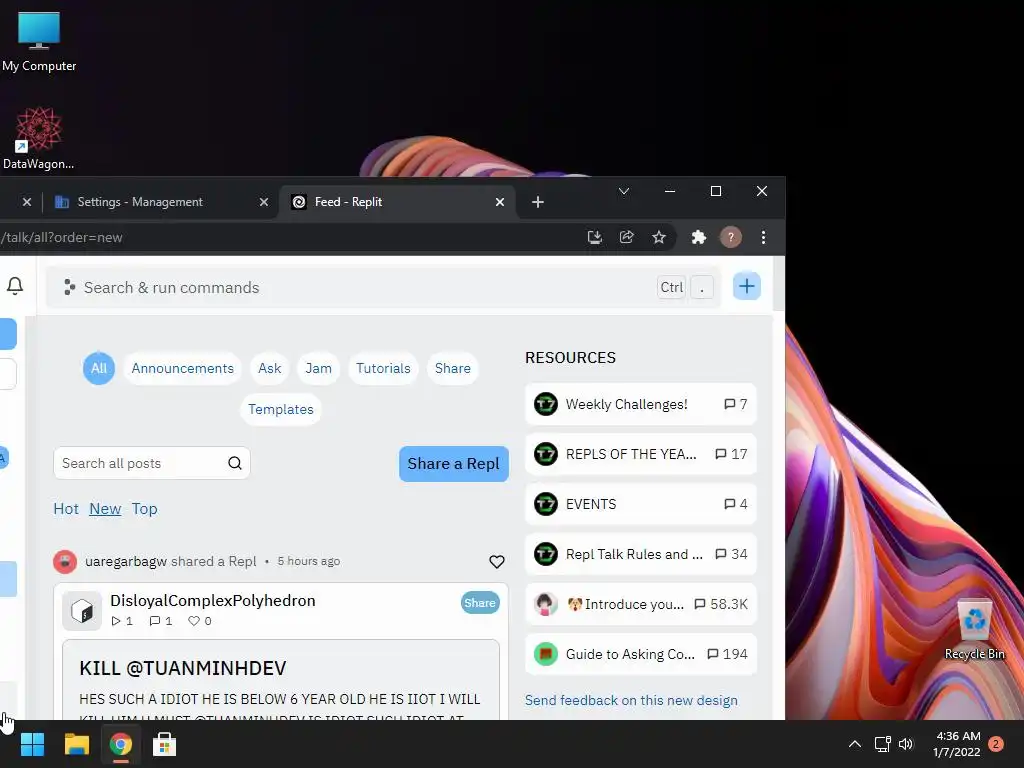
Task: Select the All category filter
Action: 99,368
